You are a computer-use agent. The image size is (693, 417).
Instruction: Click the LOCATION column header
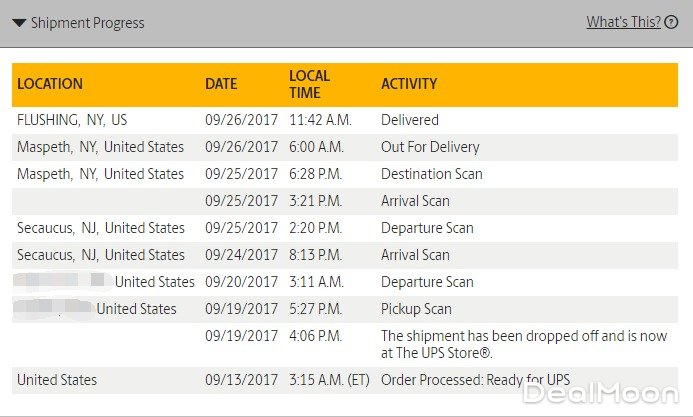[x=50, y=84]
